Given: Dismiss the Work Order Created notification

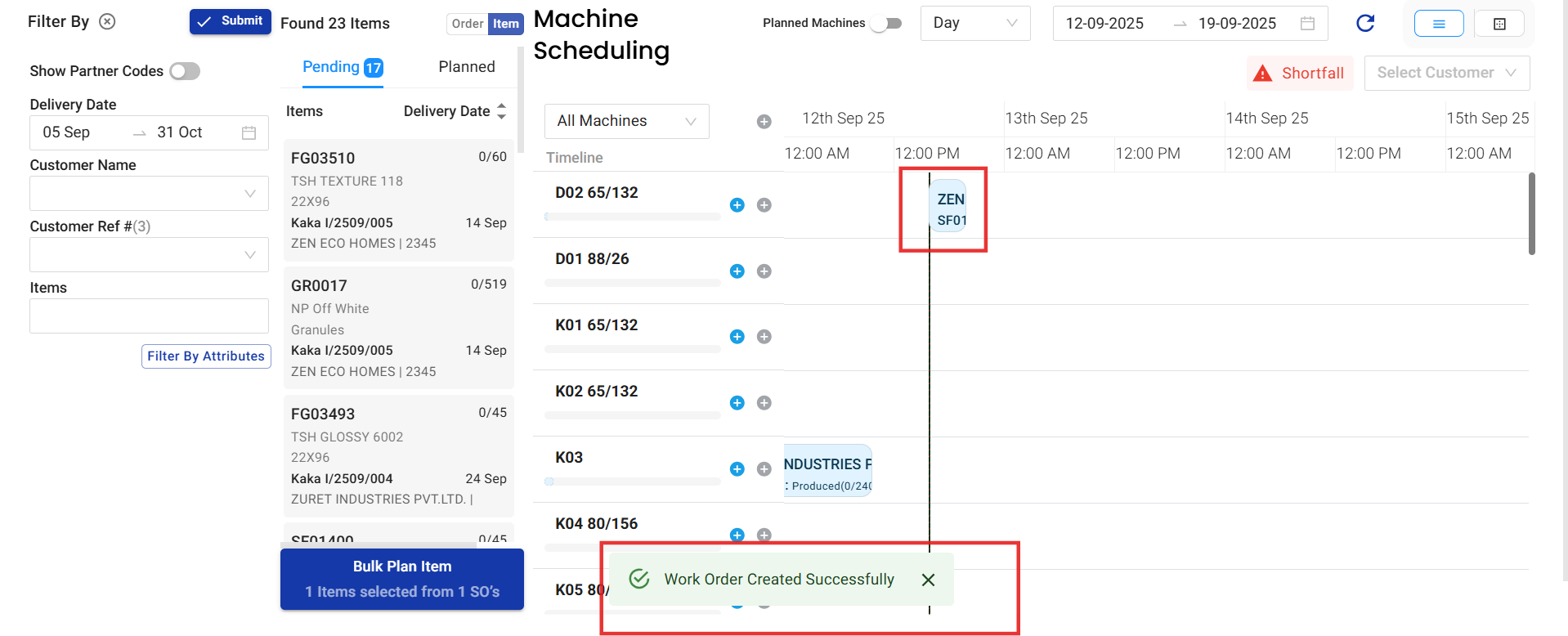Looking at the screenshot, I should pyautogui.click(x=928, y=580).
